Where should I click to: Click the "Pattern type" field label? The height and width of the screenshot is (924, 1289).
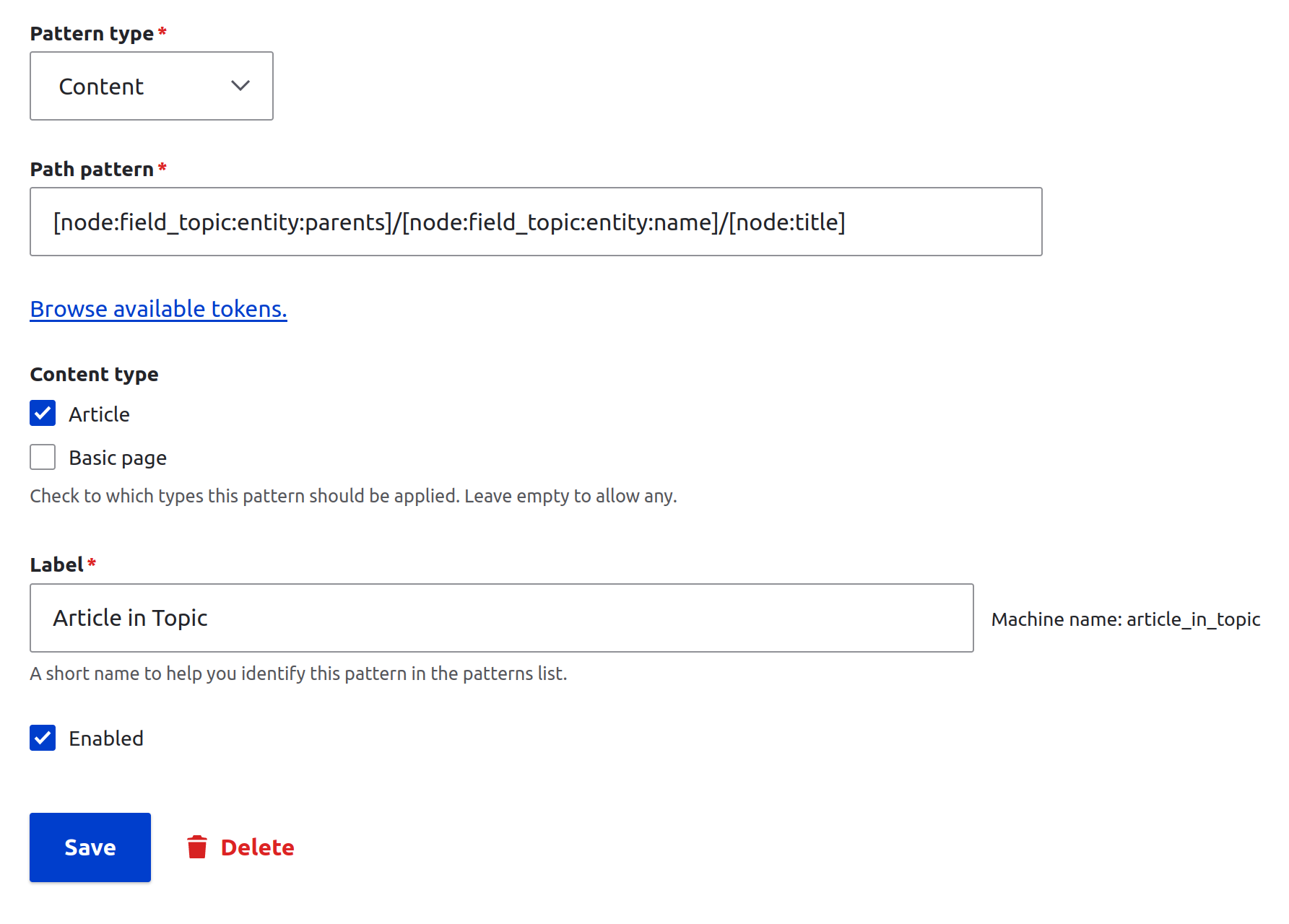pyautogui.click(x=92, y=33)
